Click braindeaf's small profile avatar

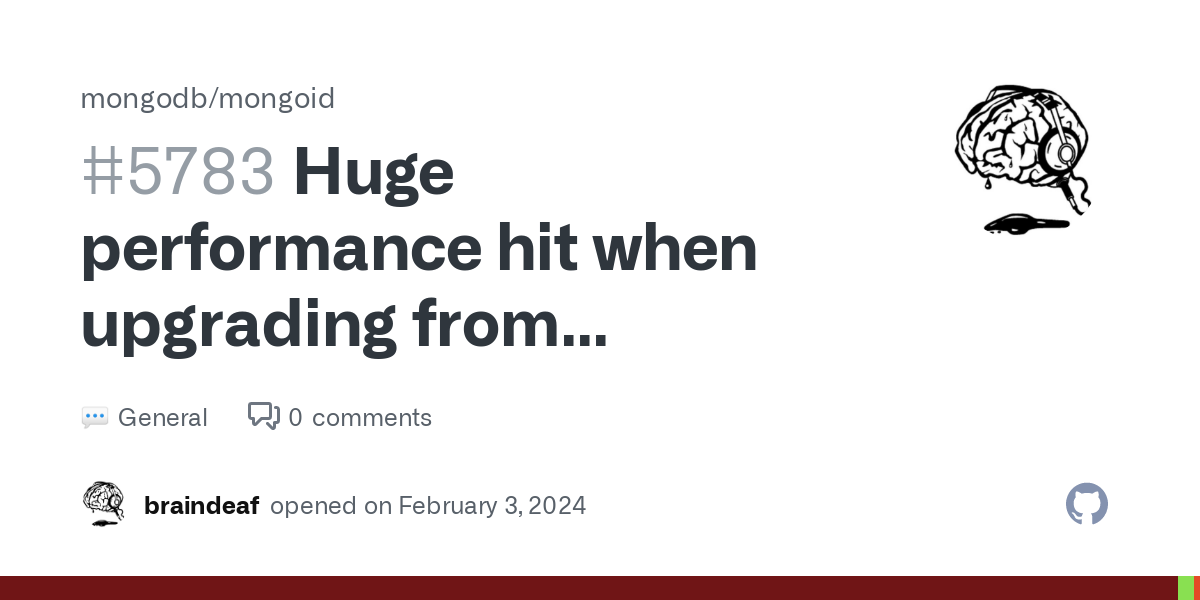(x=103, y=504)
